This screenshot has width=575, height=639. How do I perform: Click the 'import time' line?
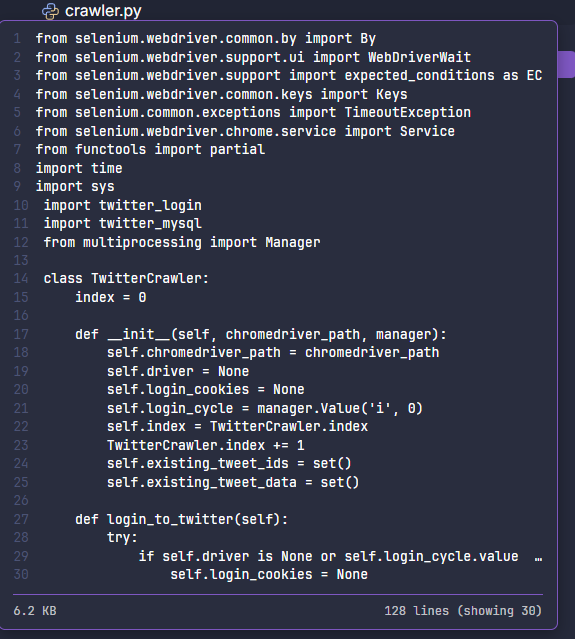[x=79, y=168]
